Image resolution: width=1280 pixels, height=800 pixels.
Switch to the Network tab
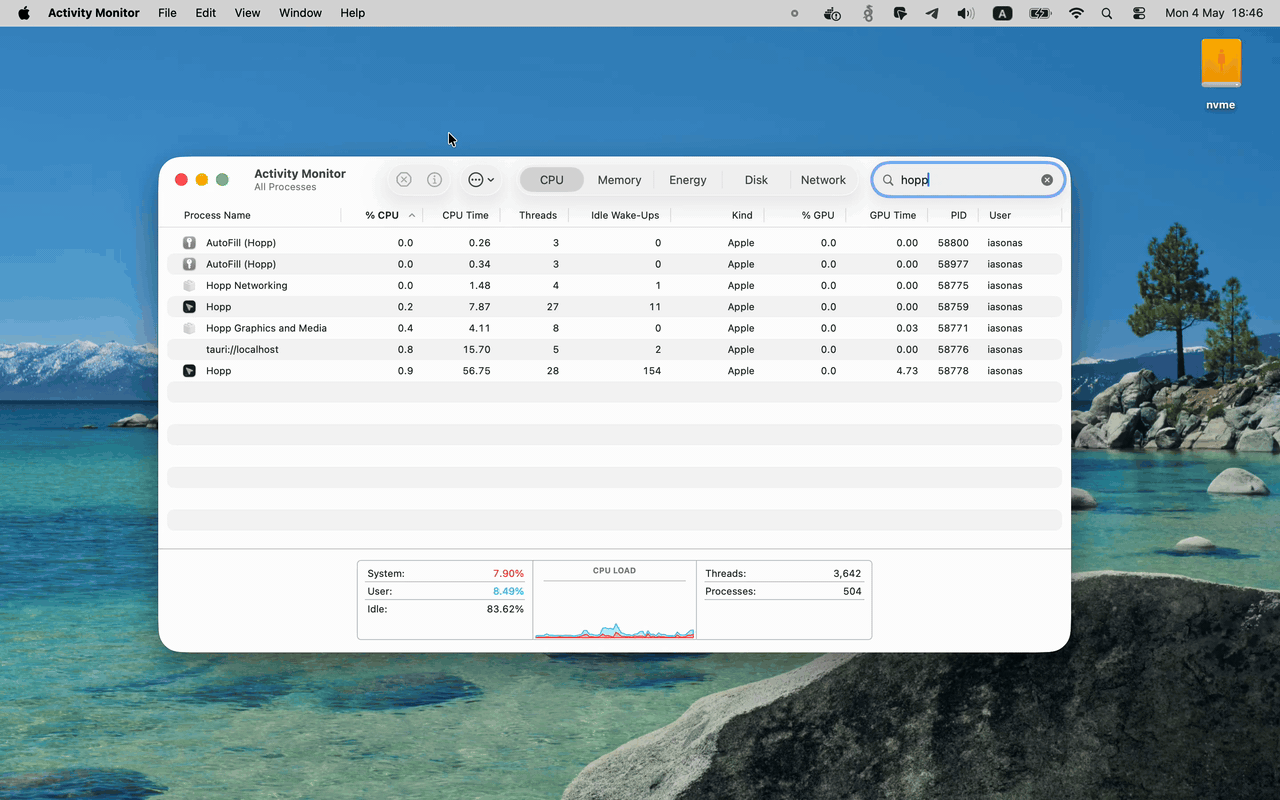823,180
